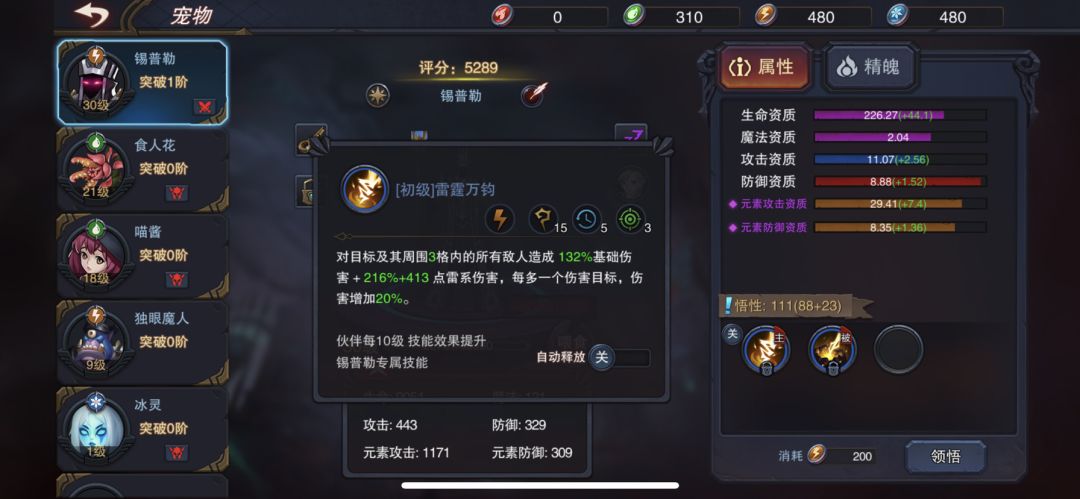Expand 元素防御资质 attribute row
The height and width of the screenshot is (499, 1080).
tap(858, 227)
